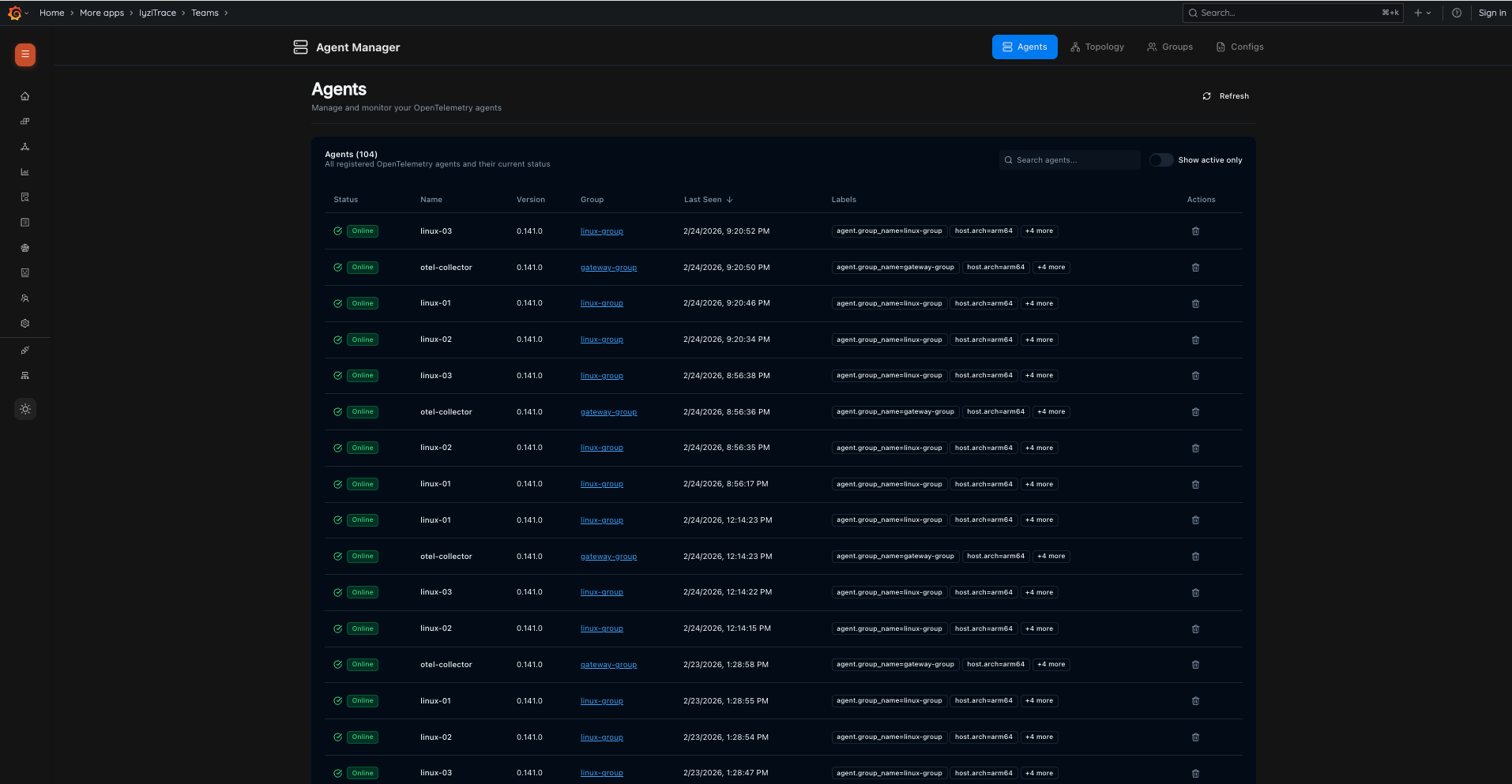Open the list document sidebar icon
The width and height of the screenshot is (1512, 784).
pos(25,223)
